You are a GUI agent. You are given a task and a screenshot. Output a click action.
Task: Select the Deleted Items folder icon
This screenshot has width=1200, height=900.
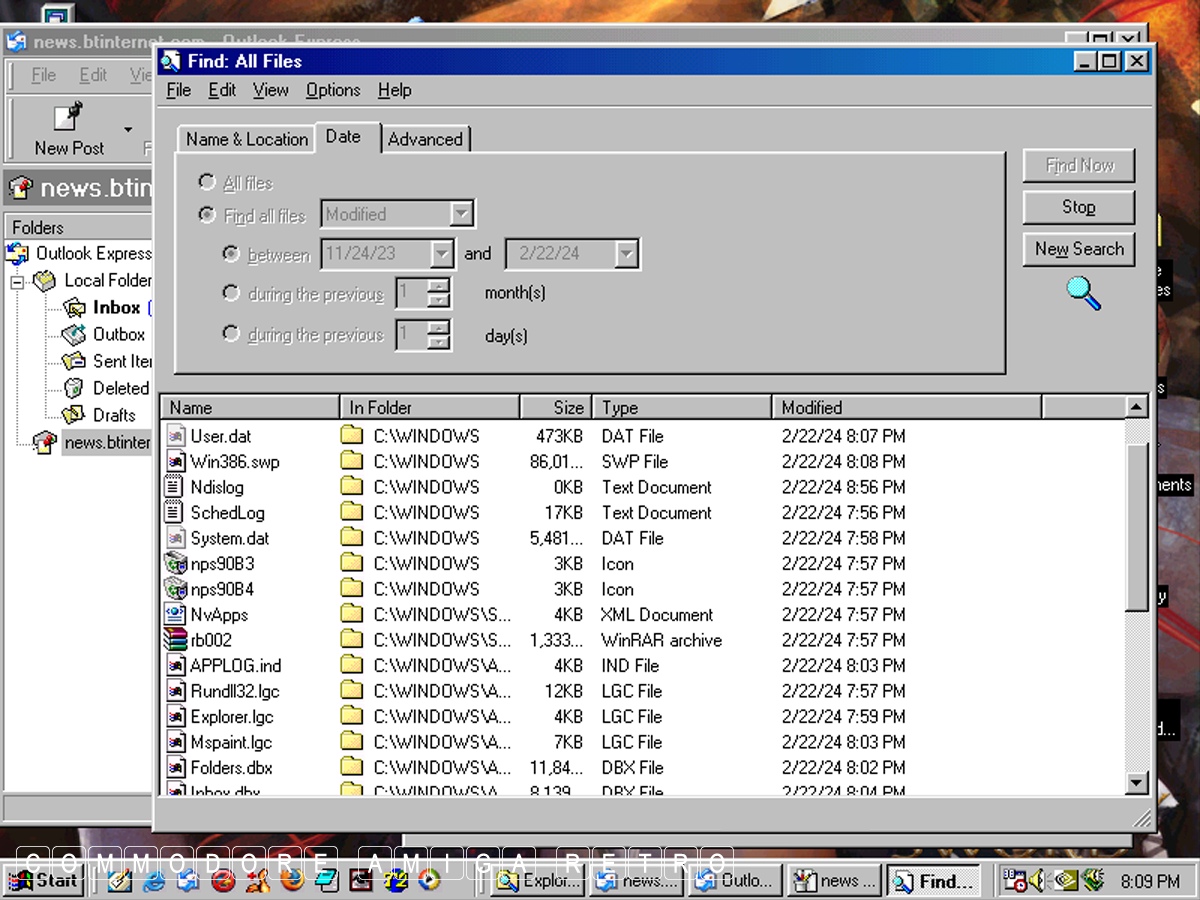click(x=74, y=388)
